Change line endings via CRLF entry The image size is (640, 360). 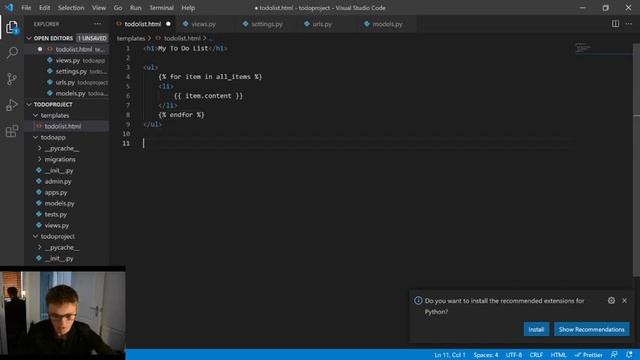pyautogui.click(x=536, y=355)
